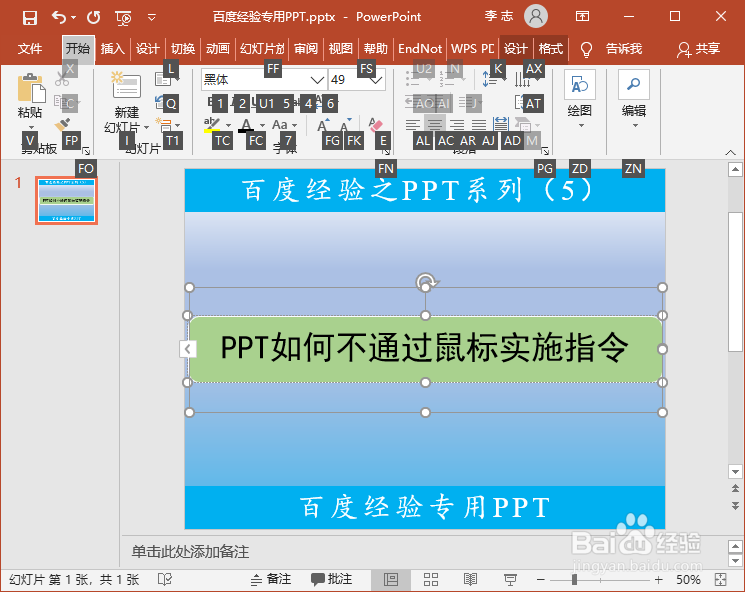Click the 50% zoom level

point(688,580)
